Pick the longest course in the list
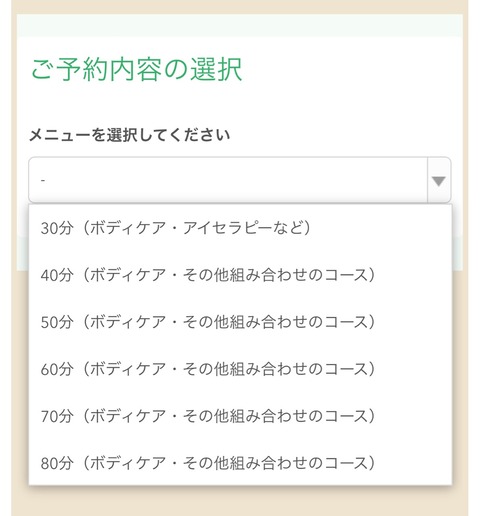The width and height of the screenshot is (480, 516). [240, 463]
